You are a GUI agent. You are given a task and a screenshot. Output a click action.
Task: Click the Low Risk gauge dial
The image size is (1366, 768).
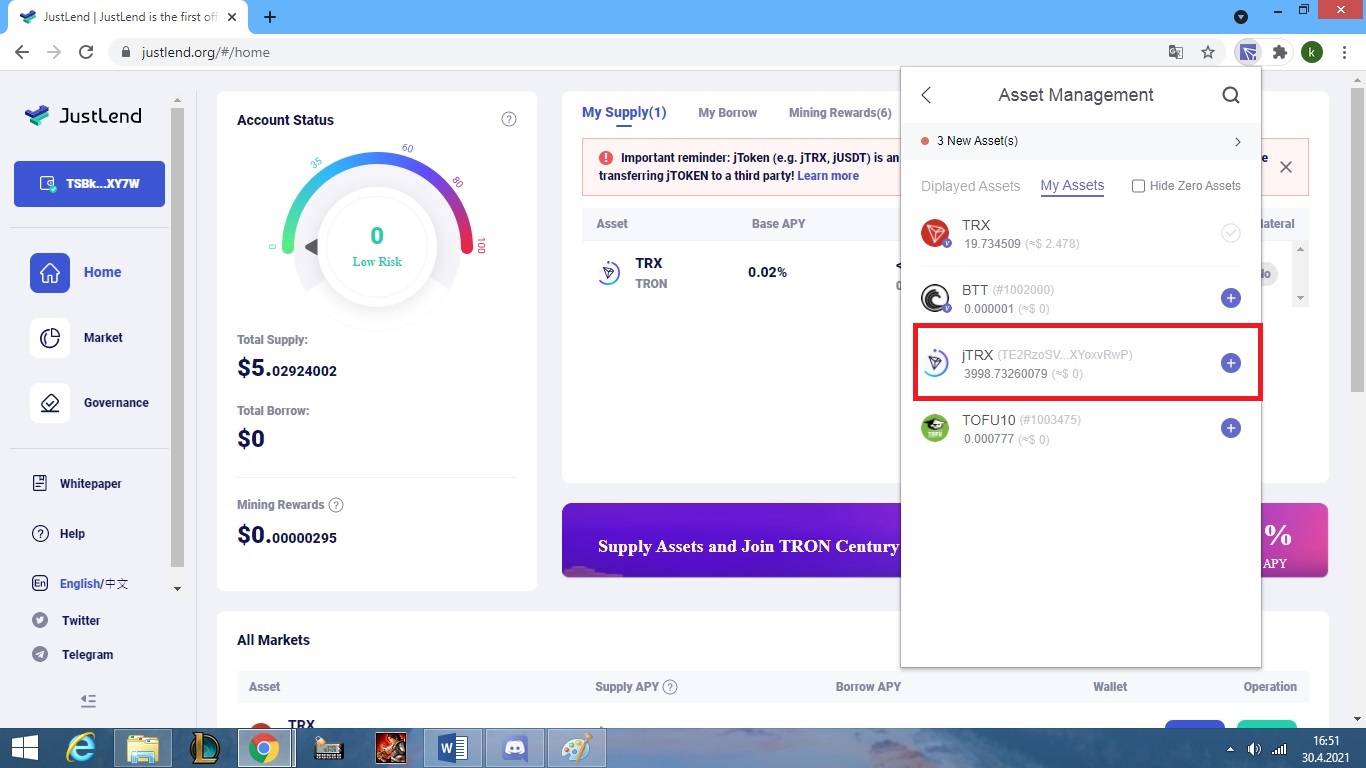377,245
